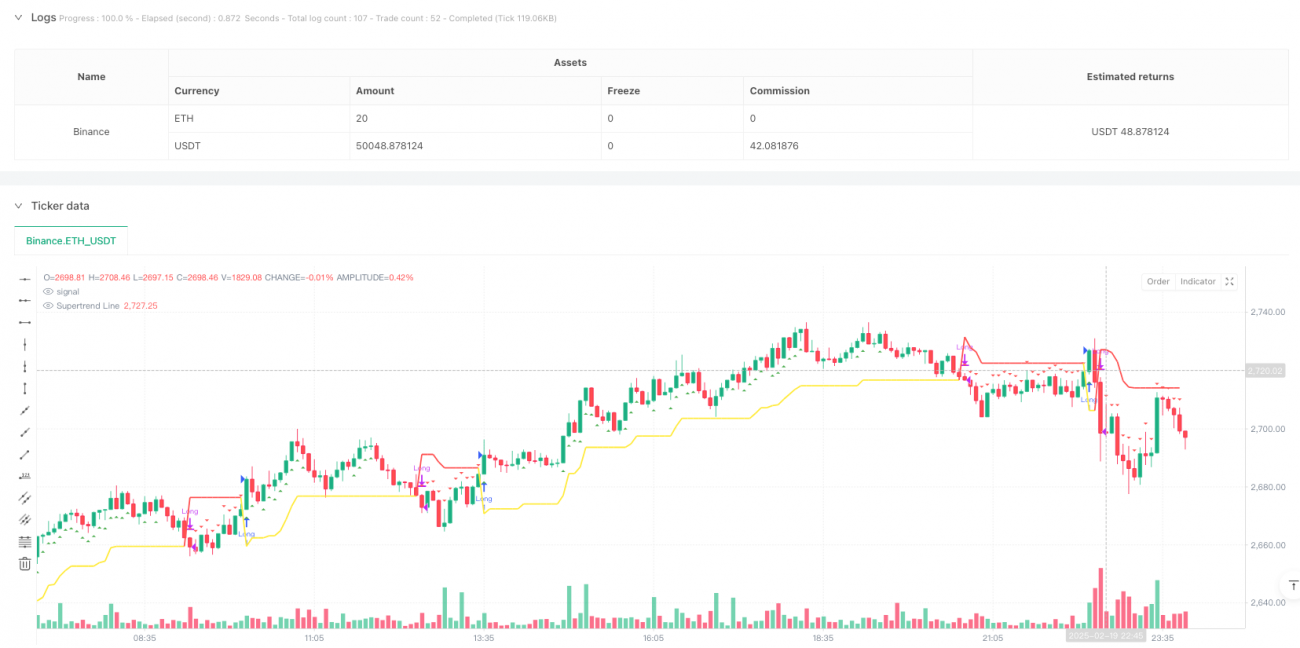Select the Fibonacci retracement lines tool
This screenshot has height=648, width=1300.
(x=25, y=542)
